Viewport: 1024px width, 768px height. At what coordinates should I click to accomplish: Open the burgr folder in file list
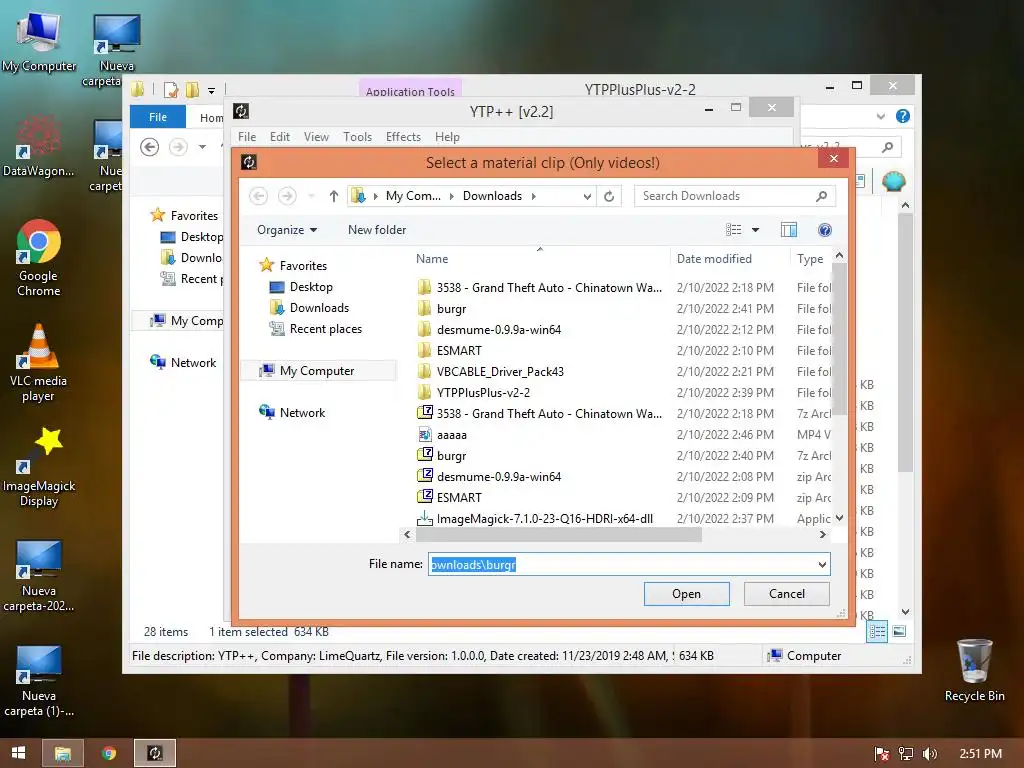[x=451, y=308]
